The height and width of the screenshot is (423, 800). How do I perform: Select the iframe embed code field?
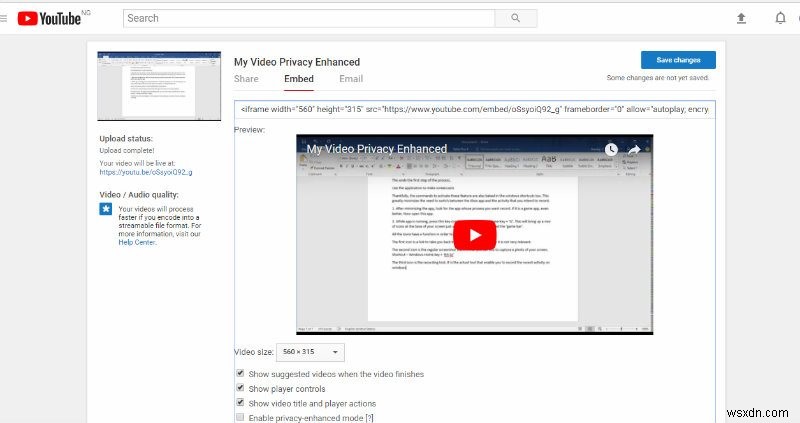(x=474, y=109)
